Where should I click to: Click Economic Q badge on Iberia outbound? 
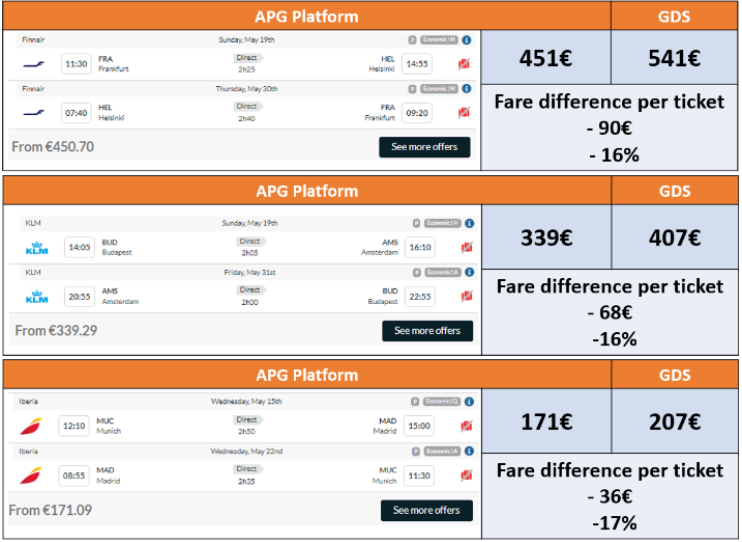tap(441, 401)
